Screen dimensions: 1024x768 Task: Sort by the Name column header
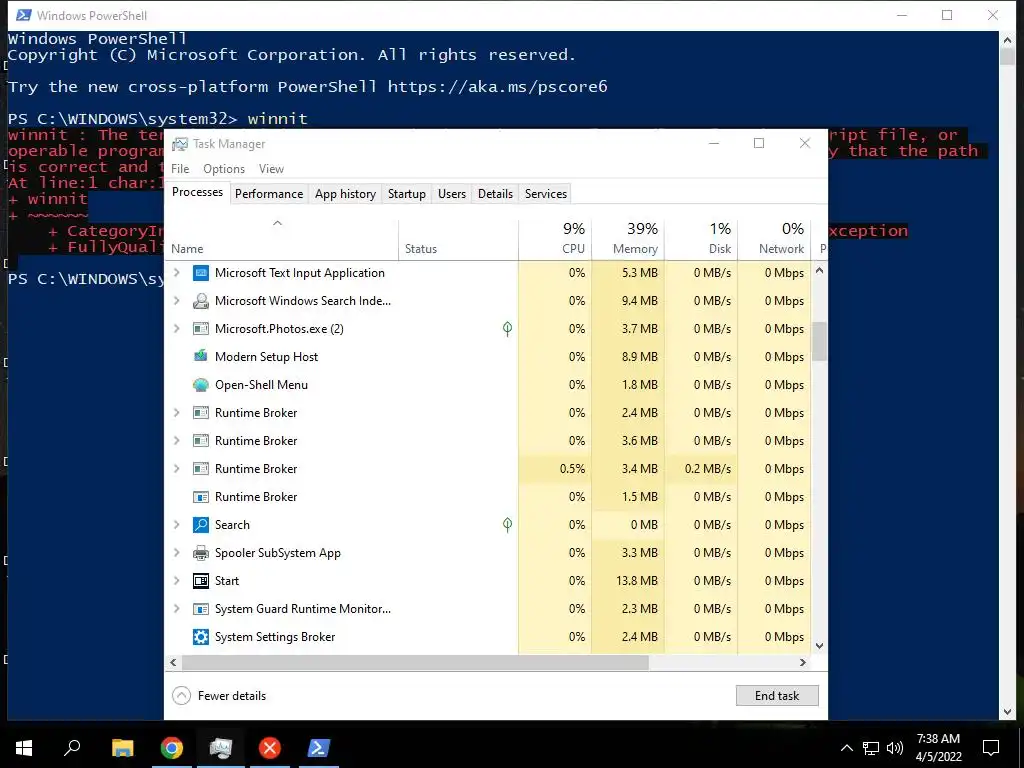pyautogui.click(x=281, y=240)
